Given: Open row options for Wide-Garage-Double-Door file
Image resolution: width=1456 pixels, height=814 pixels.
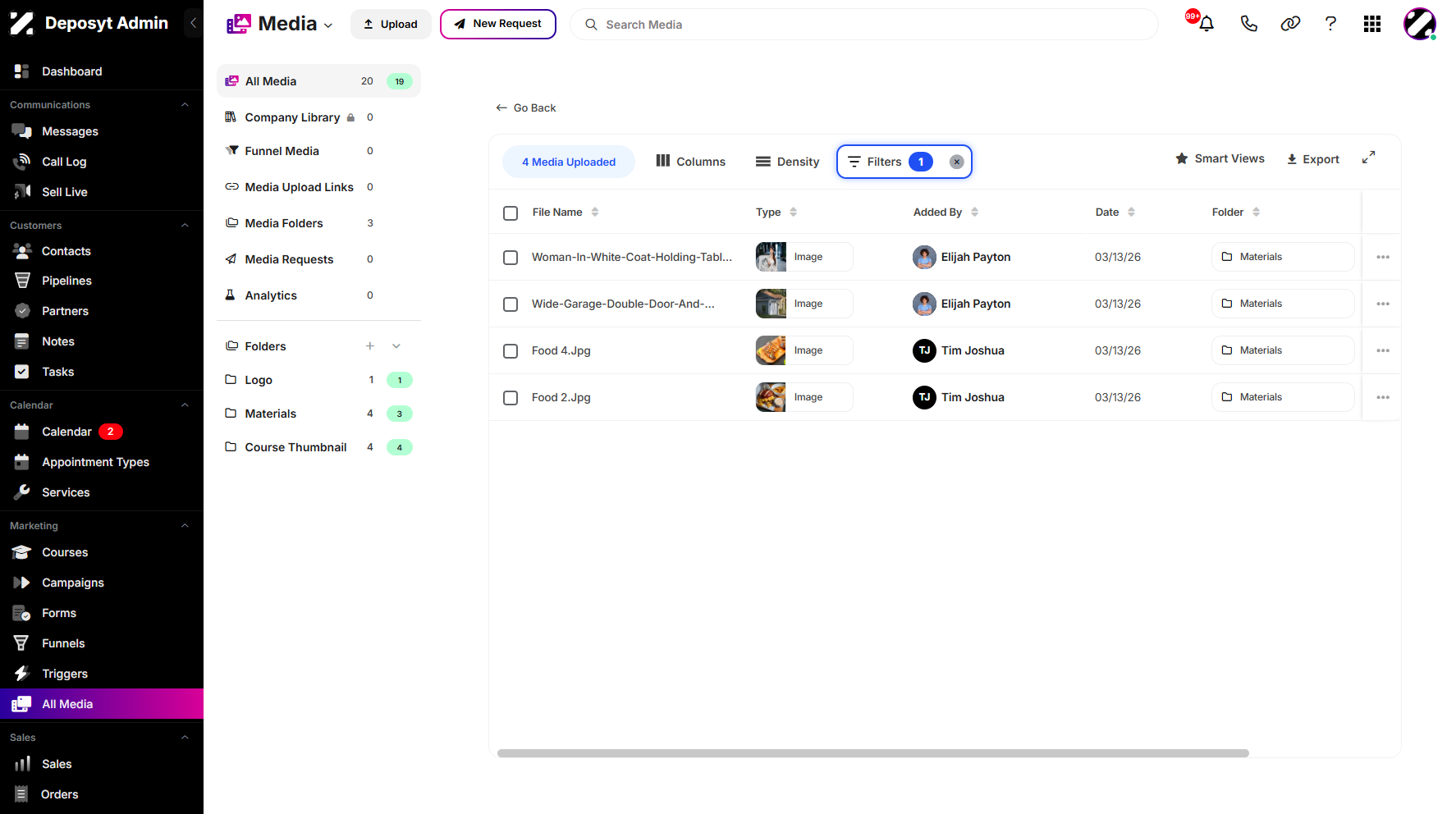Looking at the screenshot, I should coord(1383,304).
